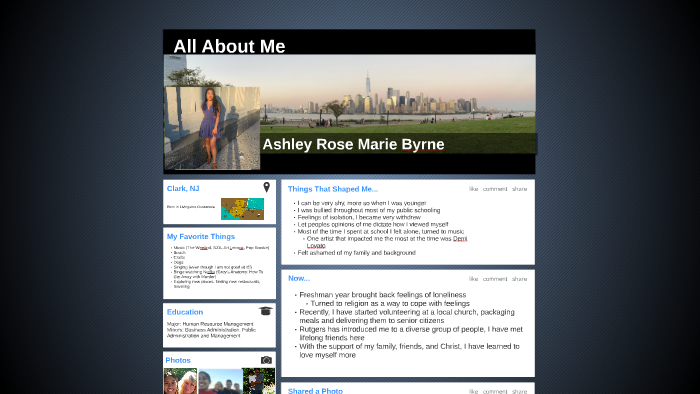The width and height of the screenshot is (700, 394).
Task: Click "like" on Things That Shaped Me post
Action: point(474,189)
